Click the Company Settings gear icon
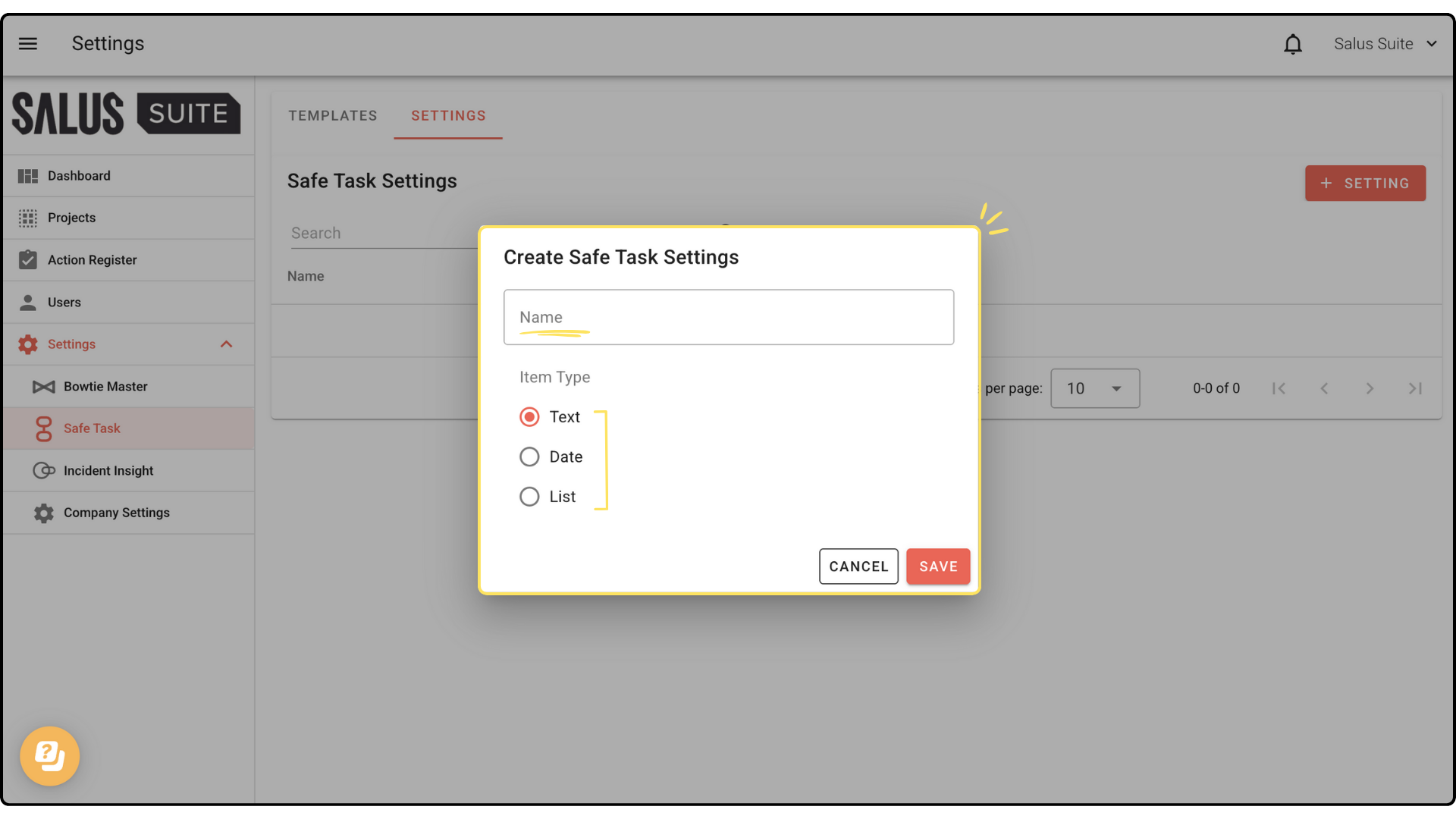 click(x=44, y=513)
